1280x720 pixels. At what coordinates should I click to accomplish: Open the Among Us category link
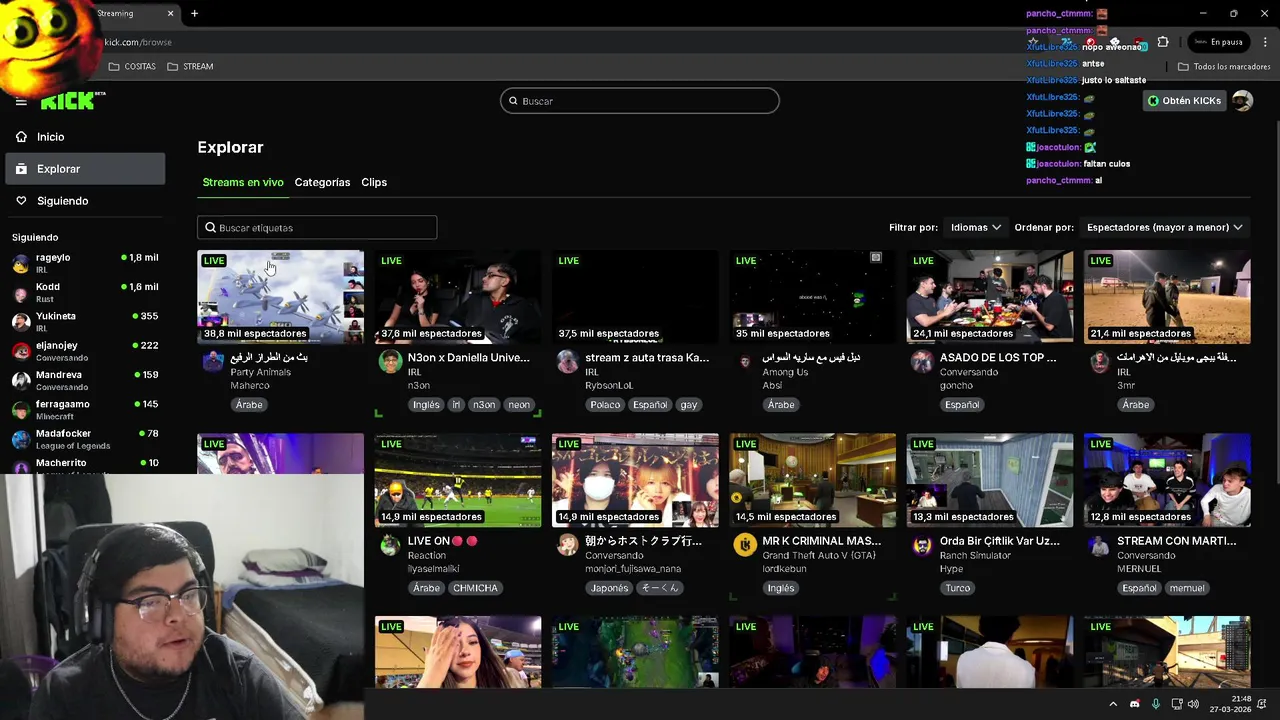click(x=785, y=372)
